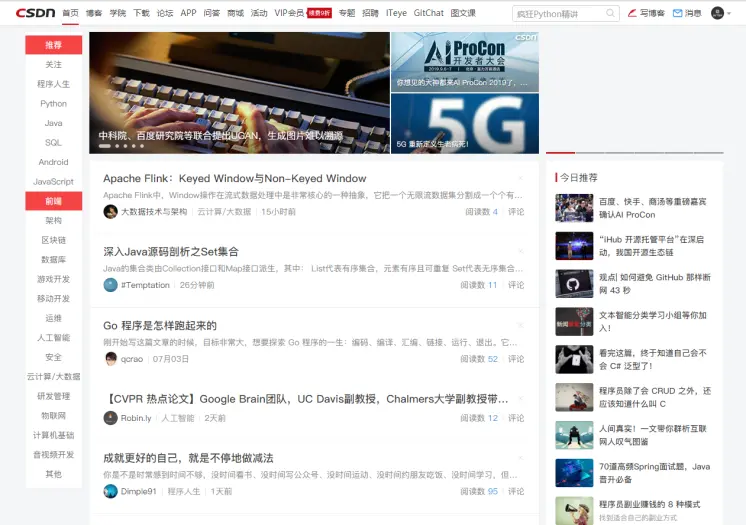Select 音视频开发 category in sidebar
The width and height of the screenshot is (746, 525).
[x=54, y=455]
